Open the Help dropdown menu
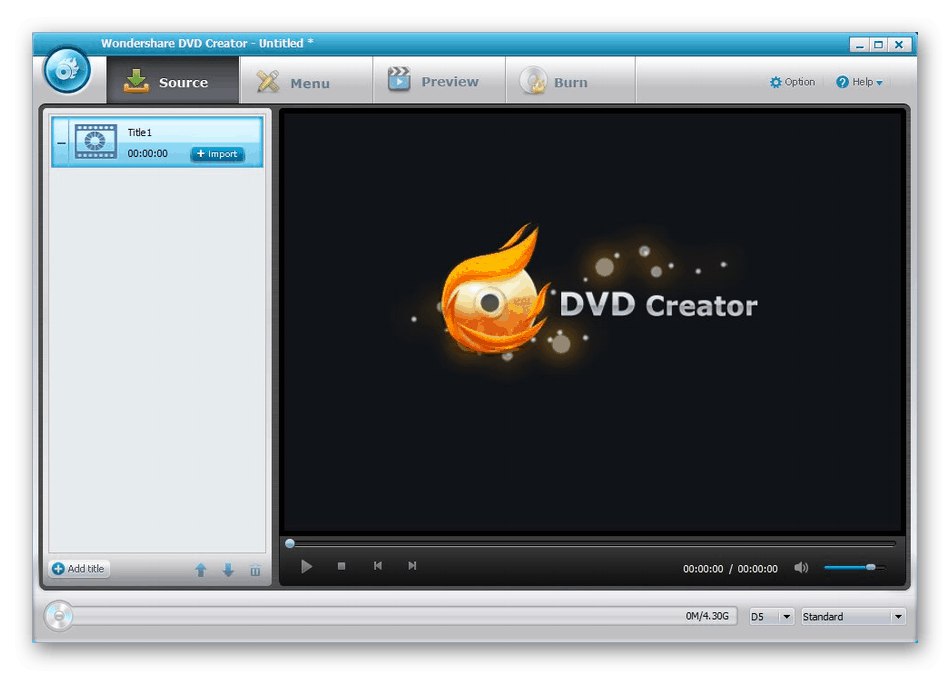This screenshot has width=950, height=675. [x=859, y=82]
